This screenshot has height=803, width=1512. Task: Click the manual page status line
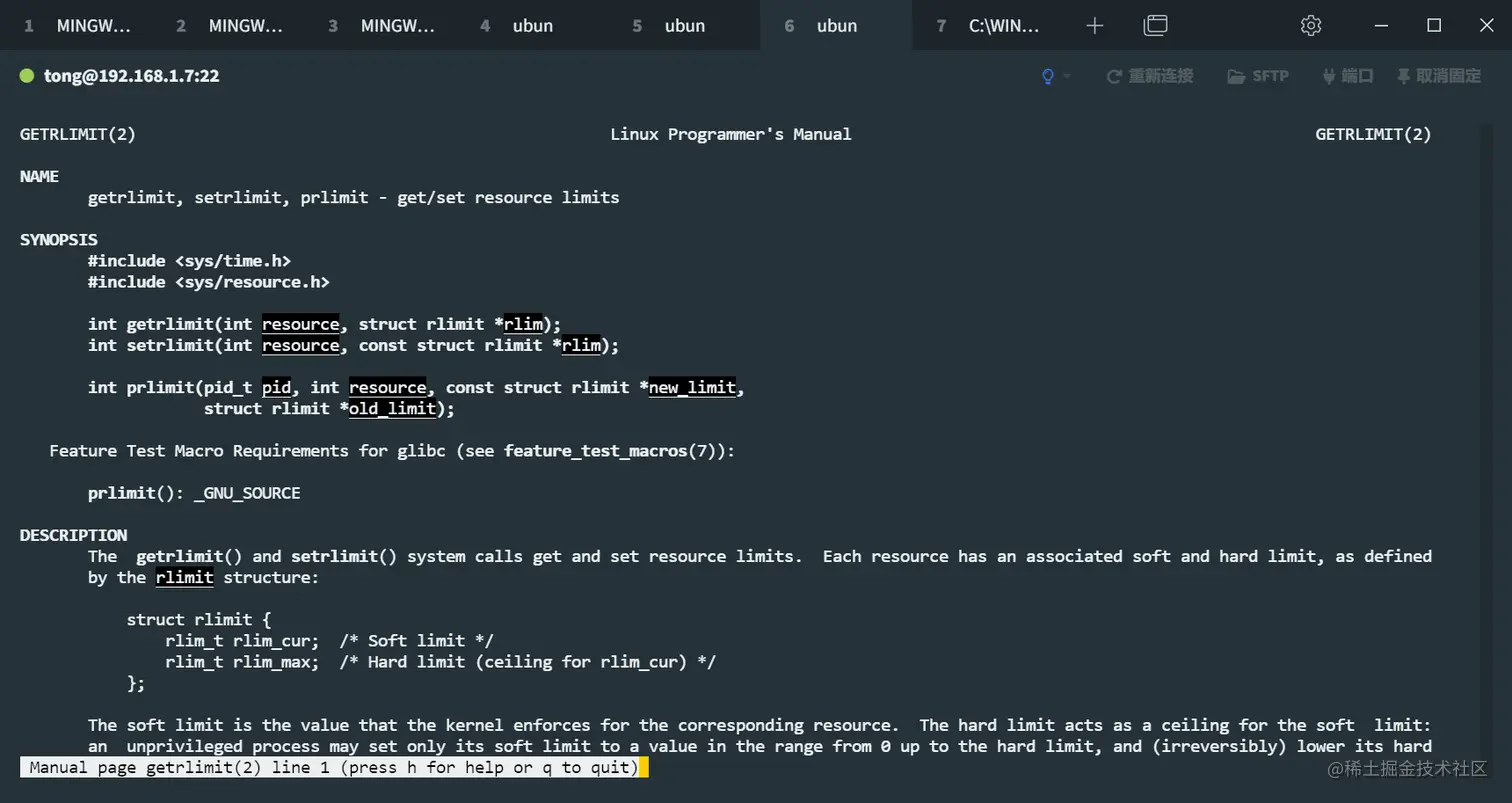(x=334, y=767)
